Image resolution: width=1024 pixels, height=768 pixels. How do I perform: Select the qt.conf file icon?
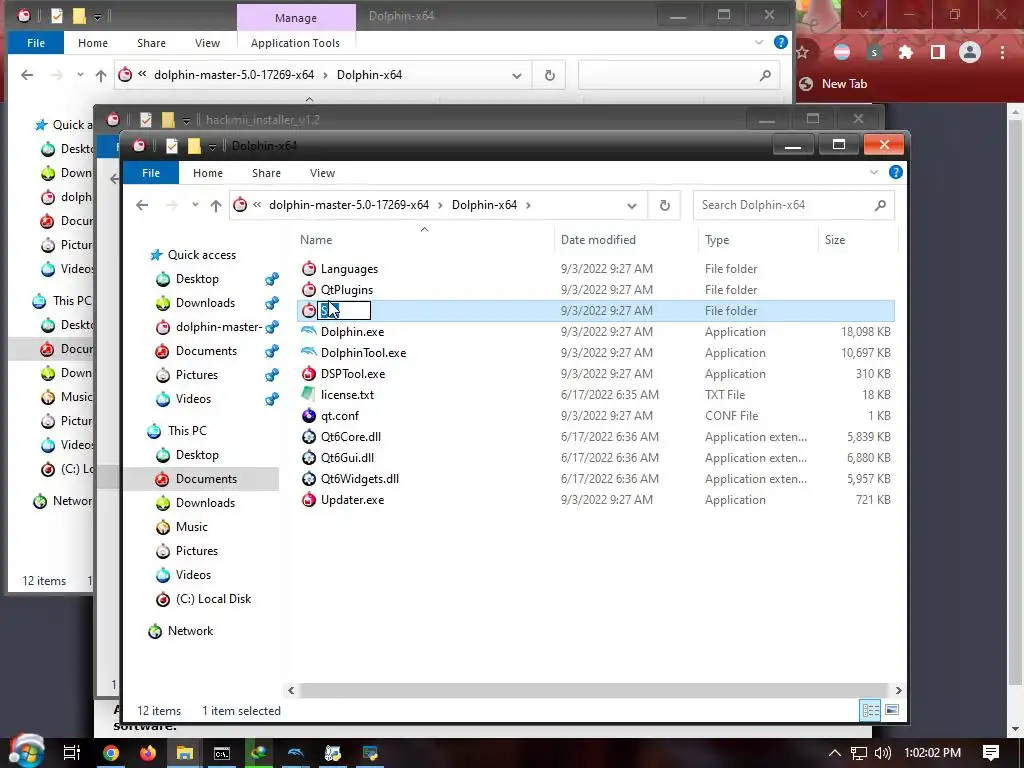click(x=309, y=415)
